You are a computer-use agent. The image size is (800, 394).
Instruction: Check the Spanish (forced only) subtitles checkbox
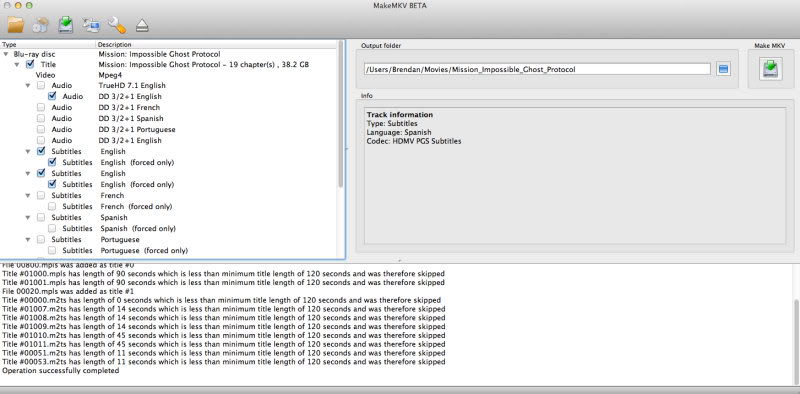pyautogui.click(x=52, y=229)
